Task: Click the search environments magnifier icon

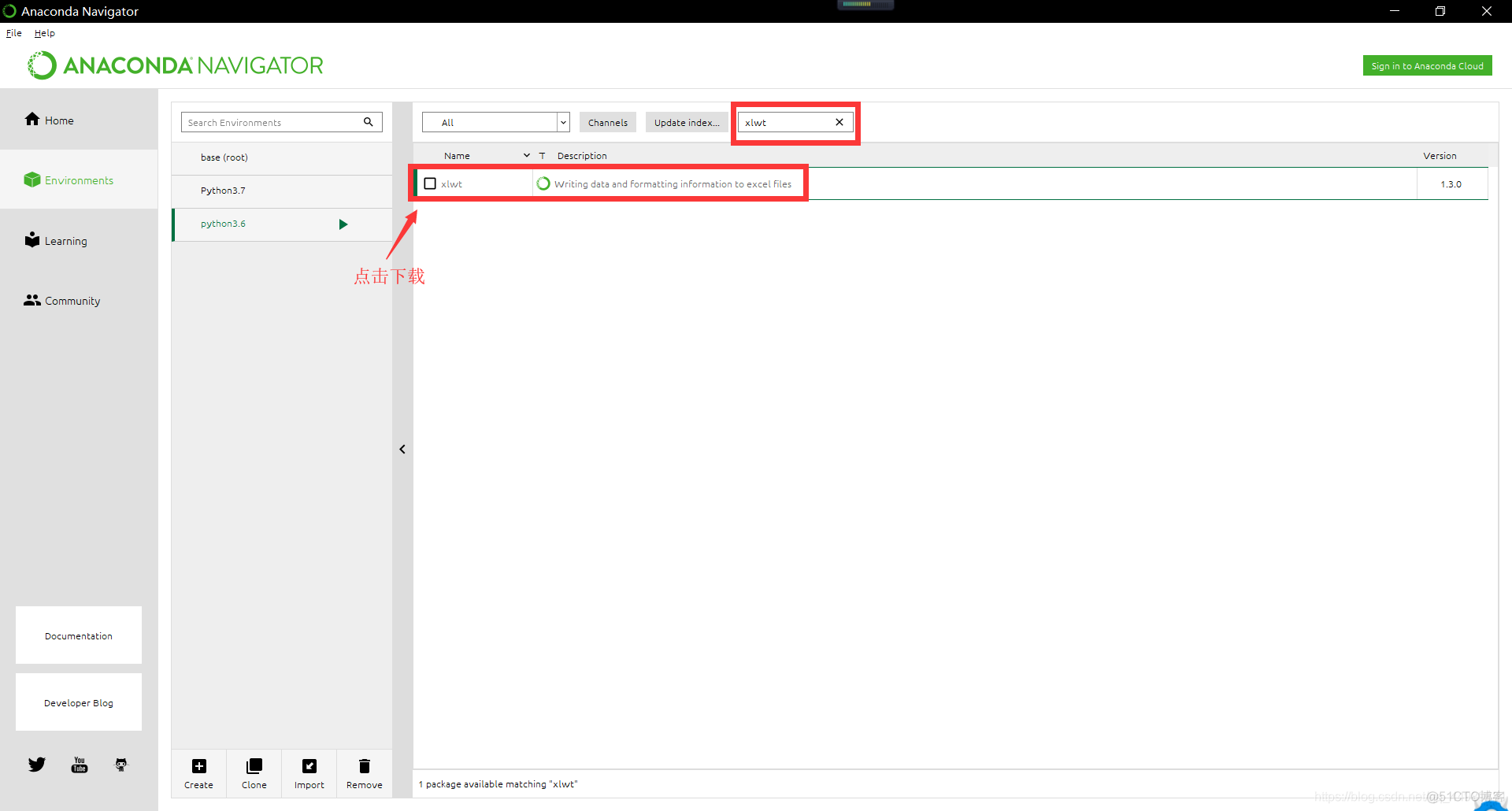Action: pos(369,122)
